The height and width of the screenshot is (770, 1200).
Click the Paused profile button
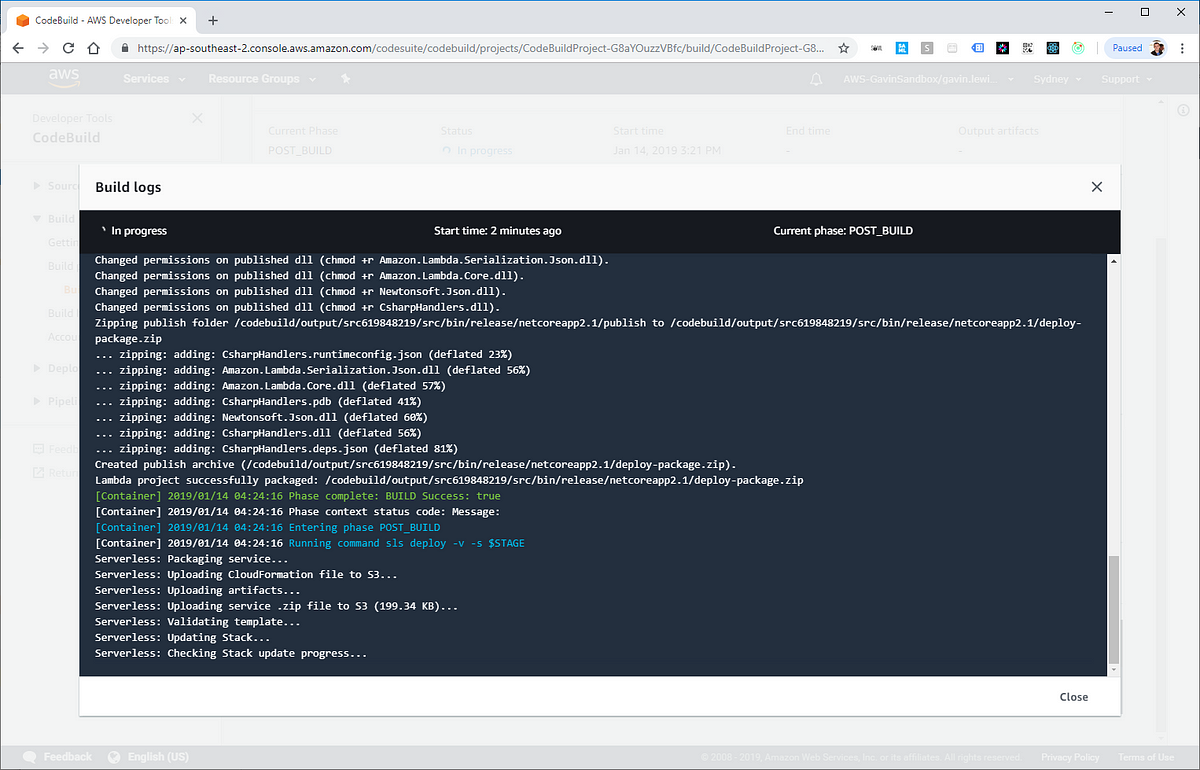[x=1135, y=48]
